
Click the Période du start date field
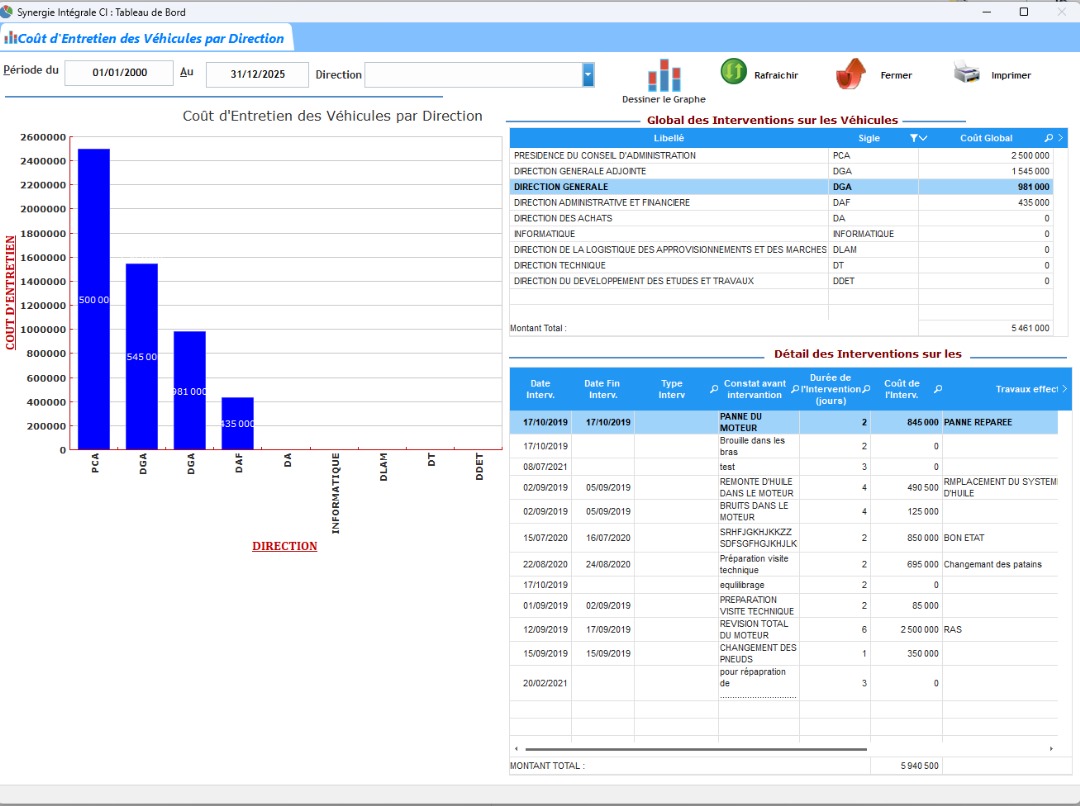[119, 74]
